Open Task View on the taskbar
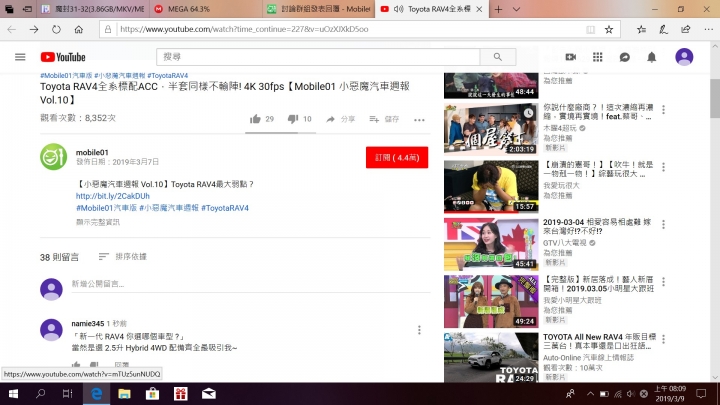Viewport: 720px width, 405px height. 68,394
